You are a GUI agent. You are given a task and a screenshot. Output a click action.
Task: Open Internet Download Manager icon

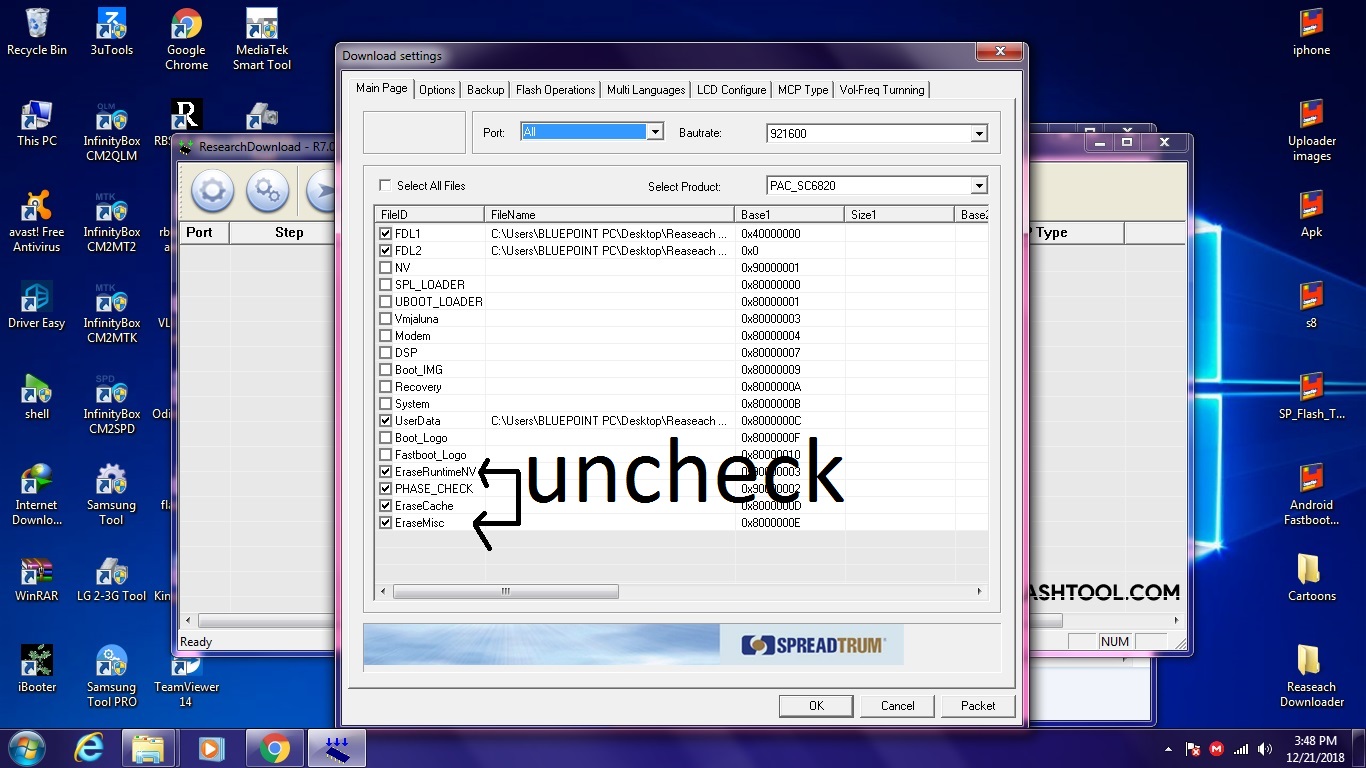coord(37,494)
